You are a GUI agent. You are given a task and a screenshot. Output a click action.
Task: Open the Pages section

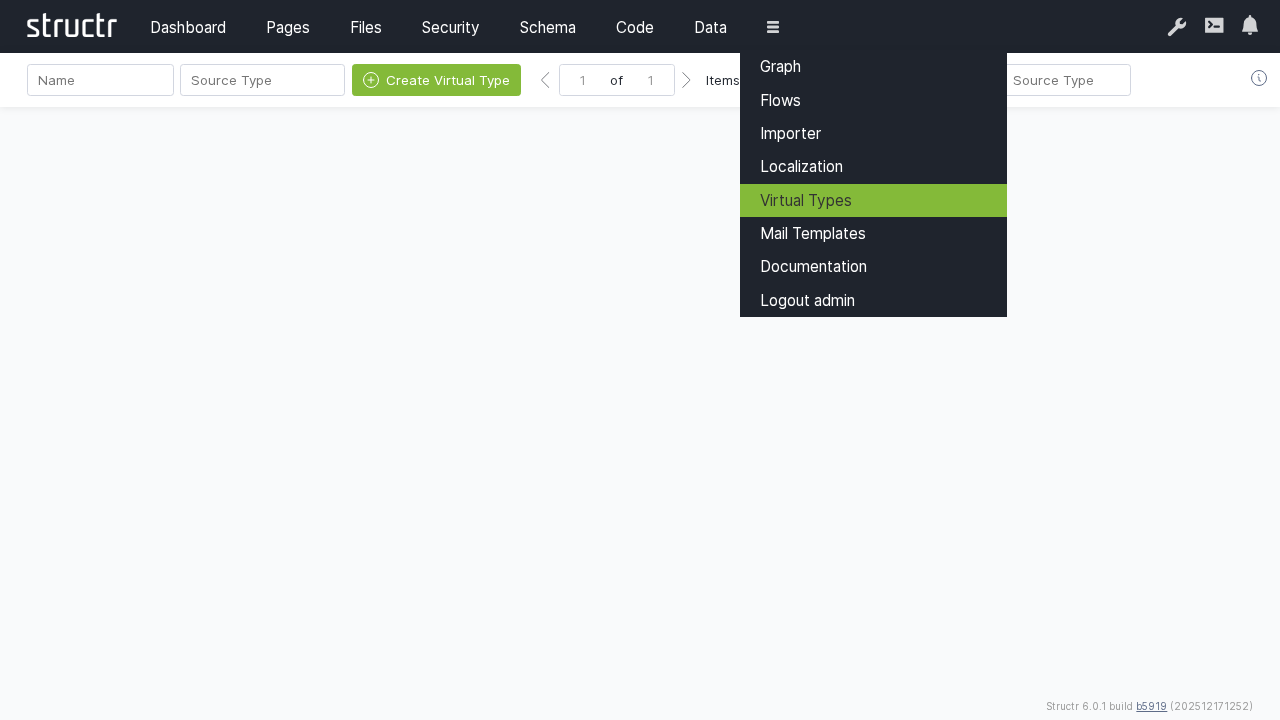(288, 27)
